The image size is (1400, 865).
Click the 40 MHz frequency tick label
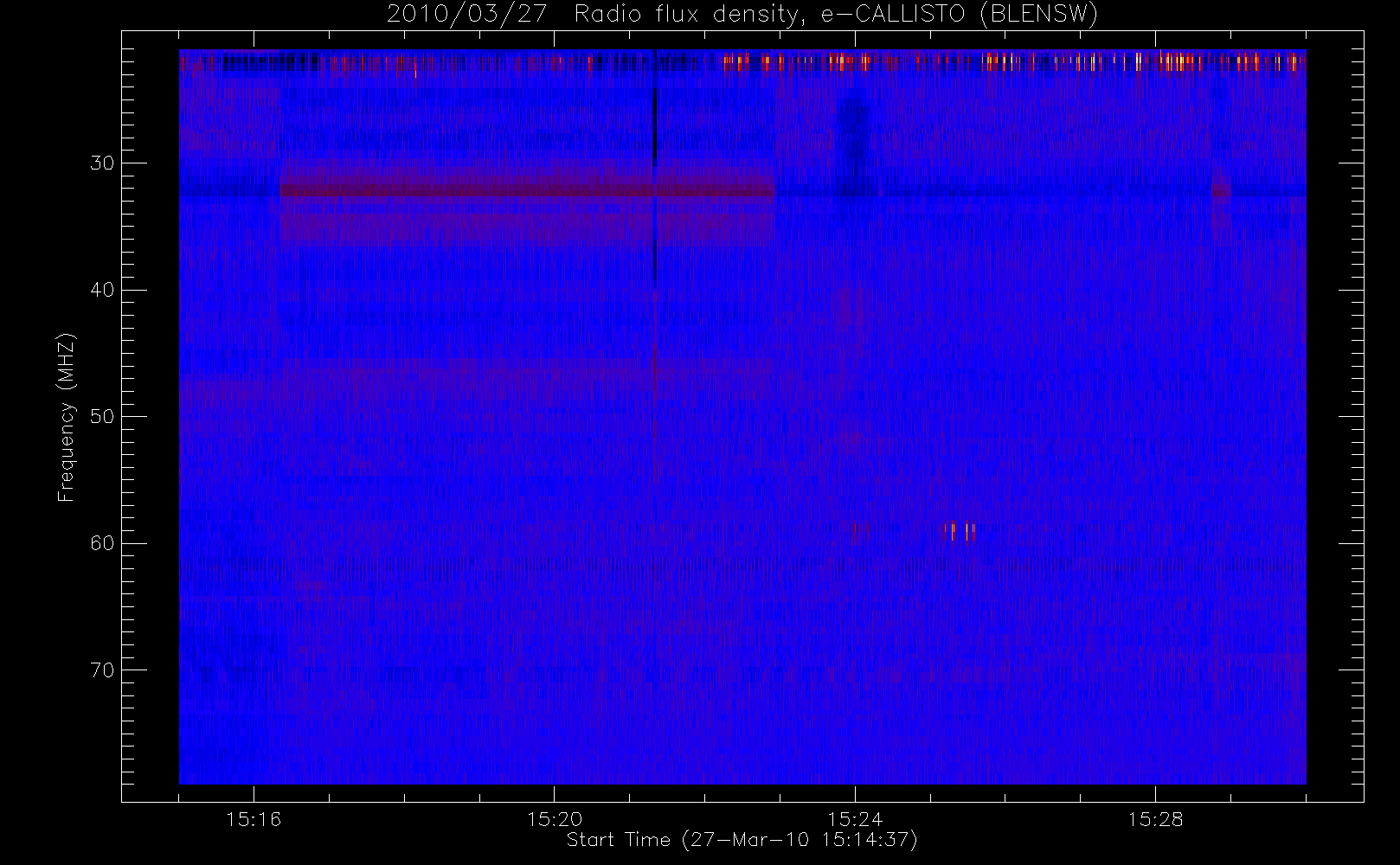[101, 290]
